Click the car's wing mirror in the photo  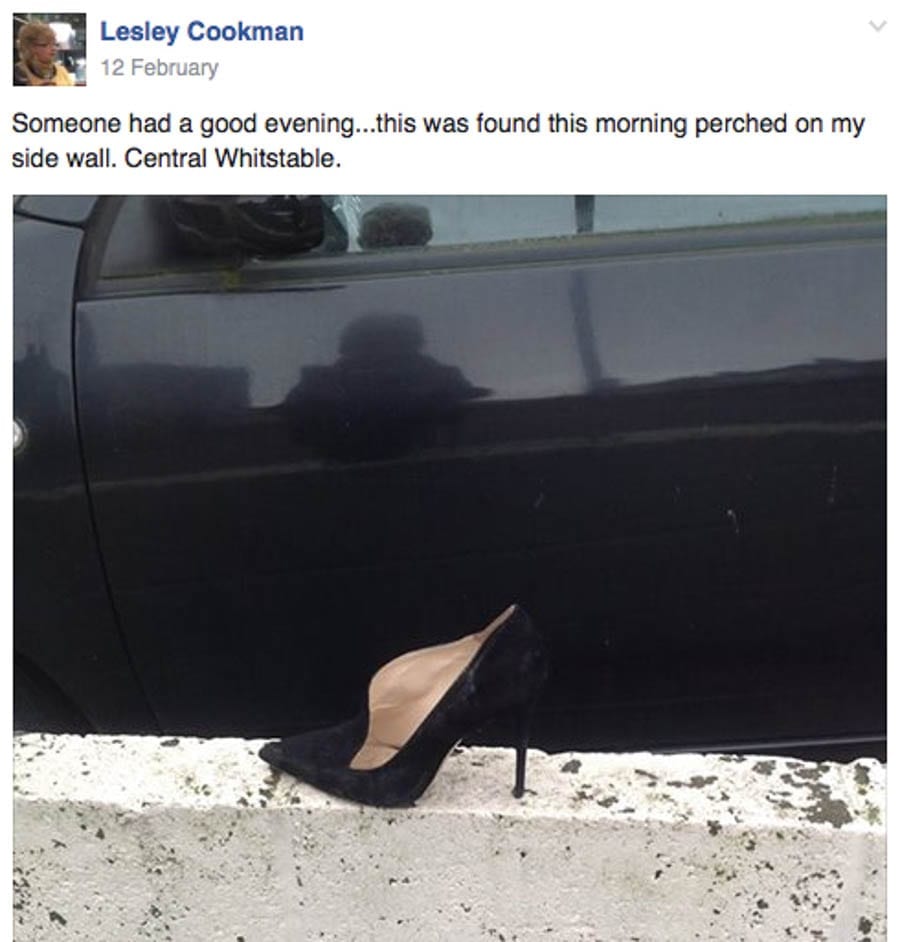click(x=246, y=227)
